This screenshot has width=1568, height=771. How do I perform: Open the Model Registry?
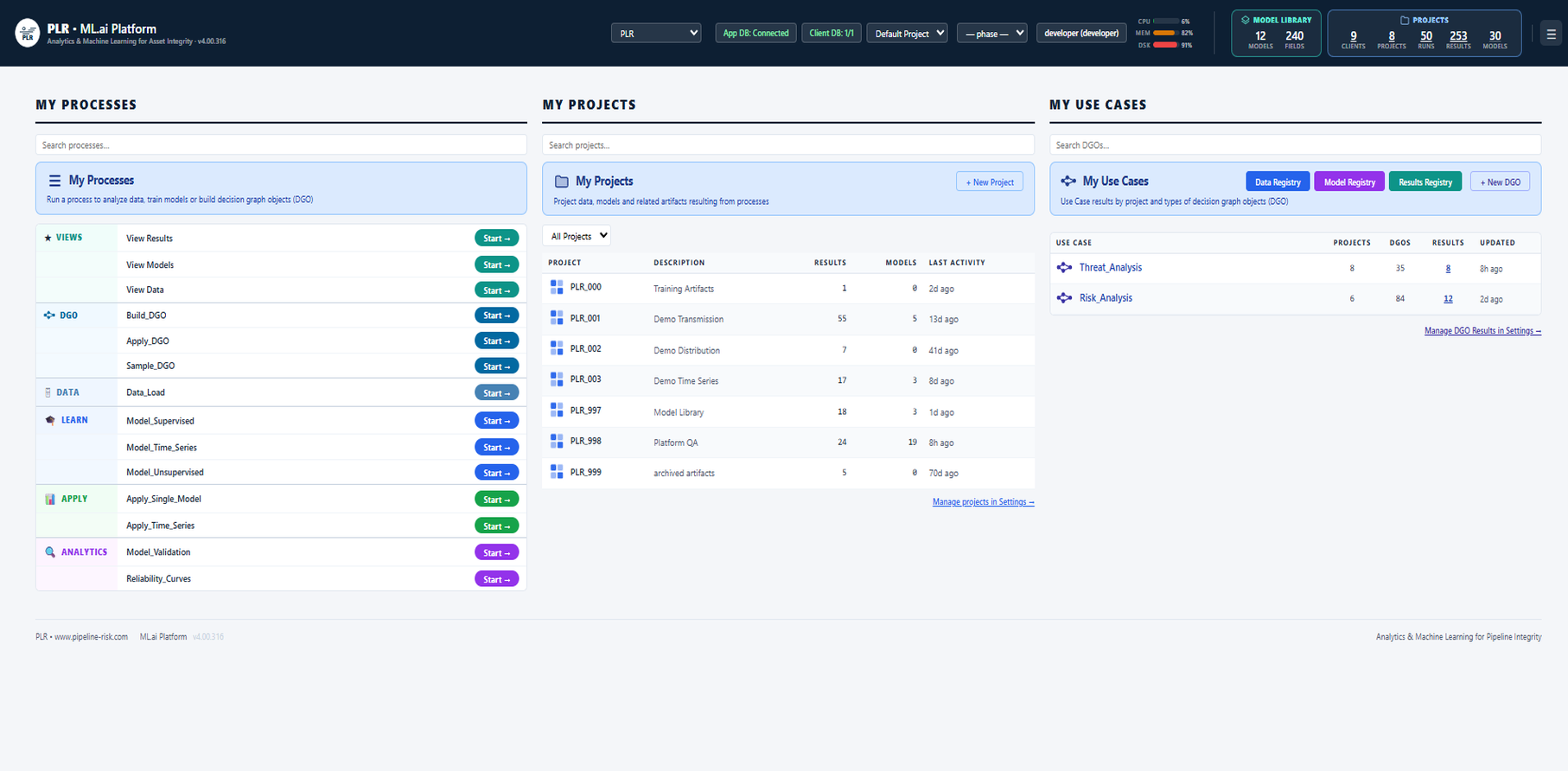1349,182
